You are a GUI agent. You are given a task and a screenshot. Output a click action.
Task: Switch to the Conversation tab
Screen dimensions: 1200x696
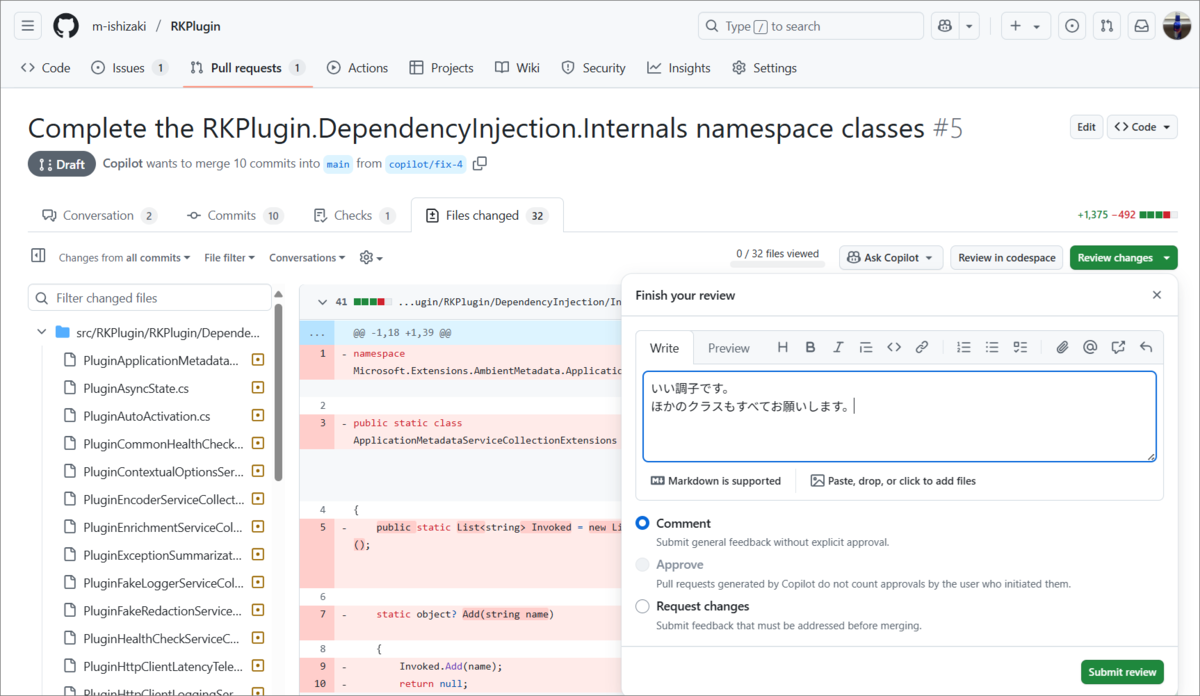(x=99, y=215)
